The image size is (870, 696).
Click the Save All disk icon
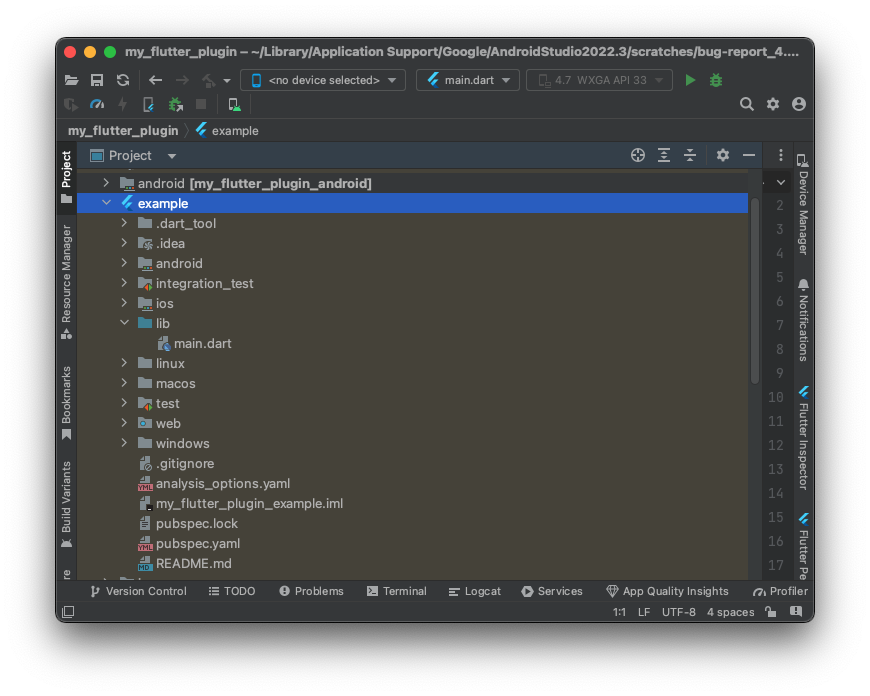pos(97,80)
